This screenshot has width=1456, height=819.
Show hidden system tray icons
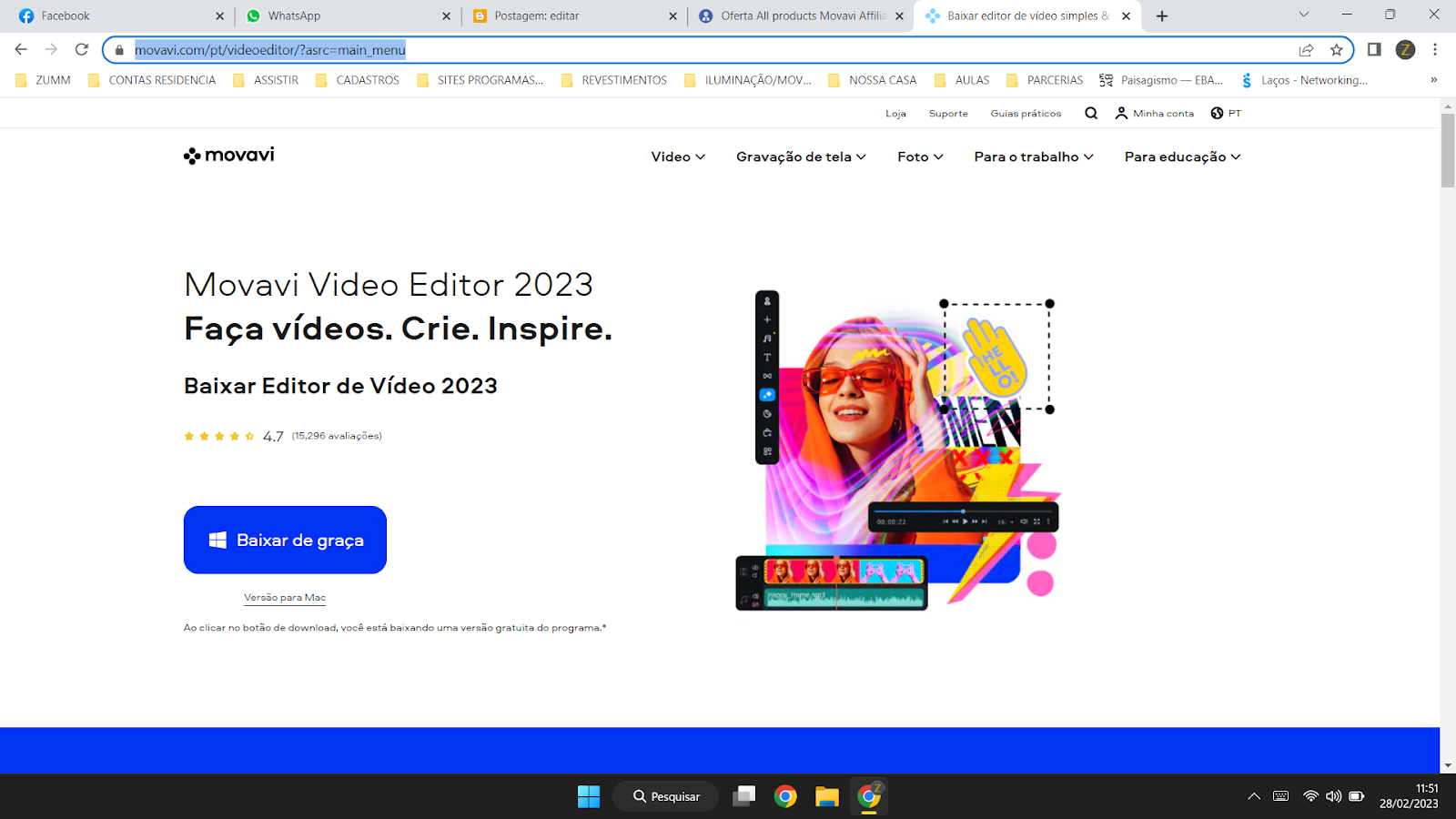[x=1254, y=796]
